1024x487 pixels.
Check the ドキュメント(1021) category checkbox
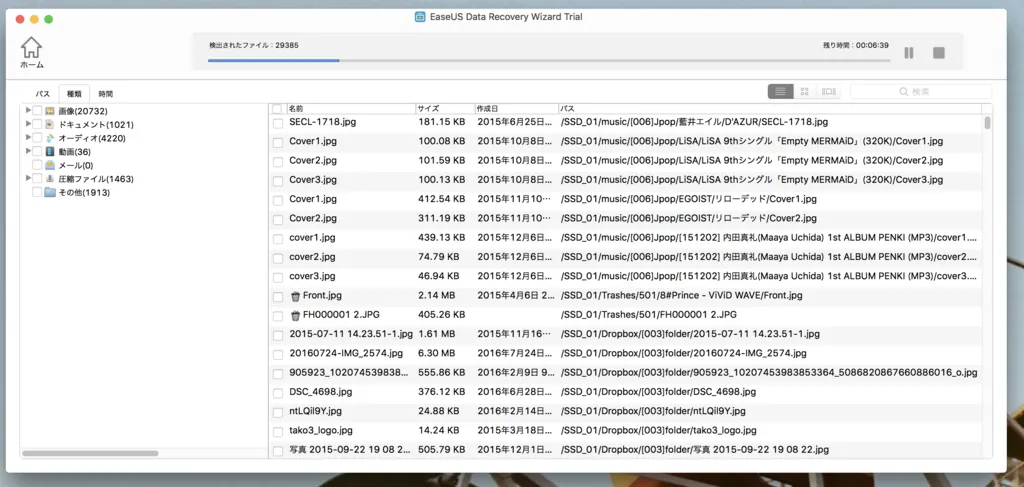tap(37, 124)
